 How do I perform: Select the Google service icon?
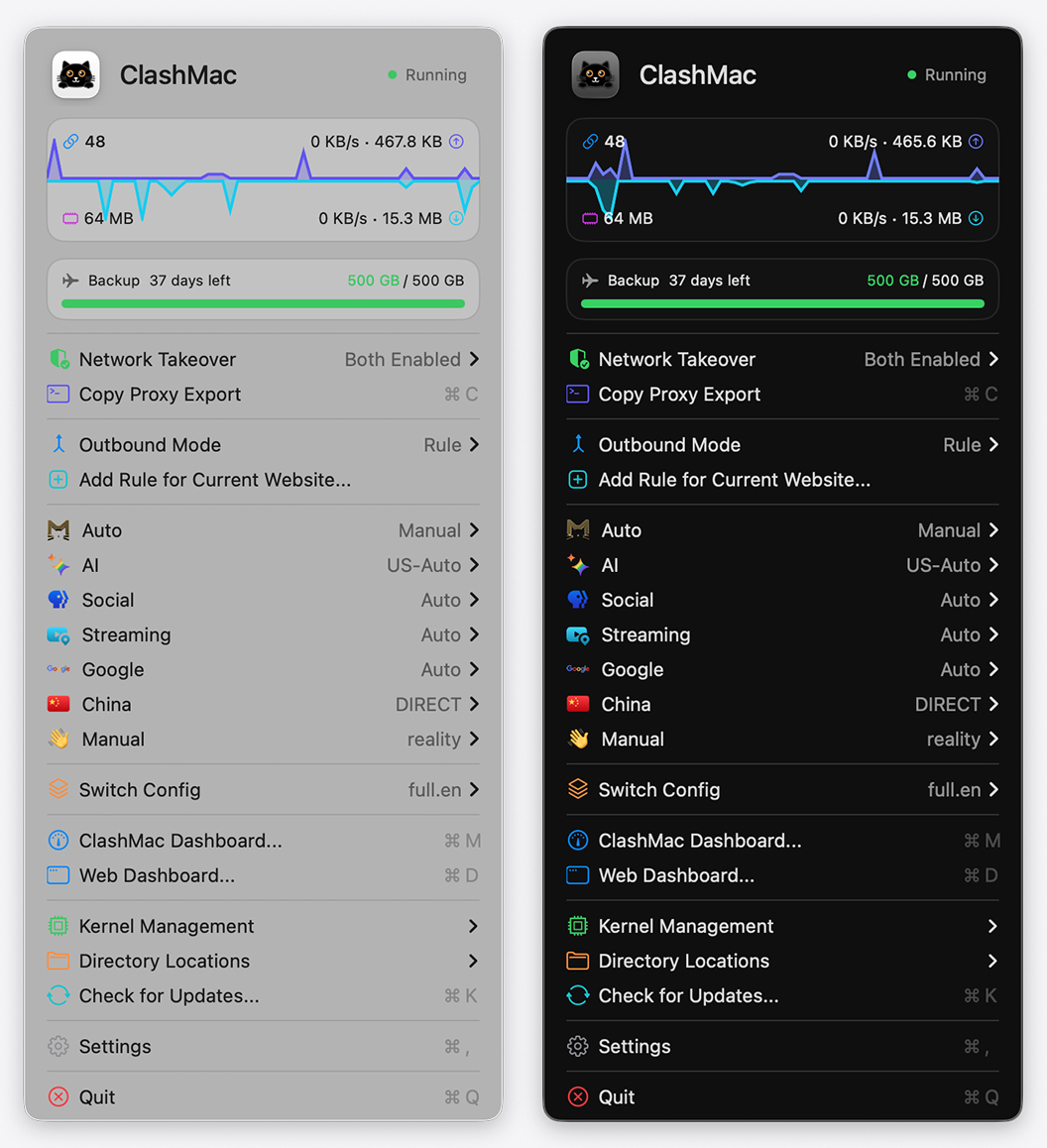point(58,669)
